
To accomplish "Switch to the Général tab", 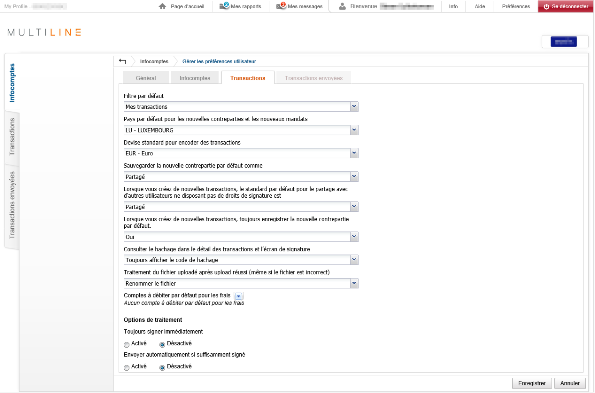I will pos(146,78).
